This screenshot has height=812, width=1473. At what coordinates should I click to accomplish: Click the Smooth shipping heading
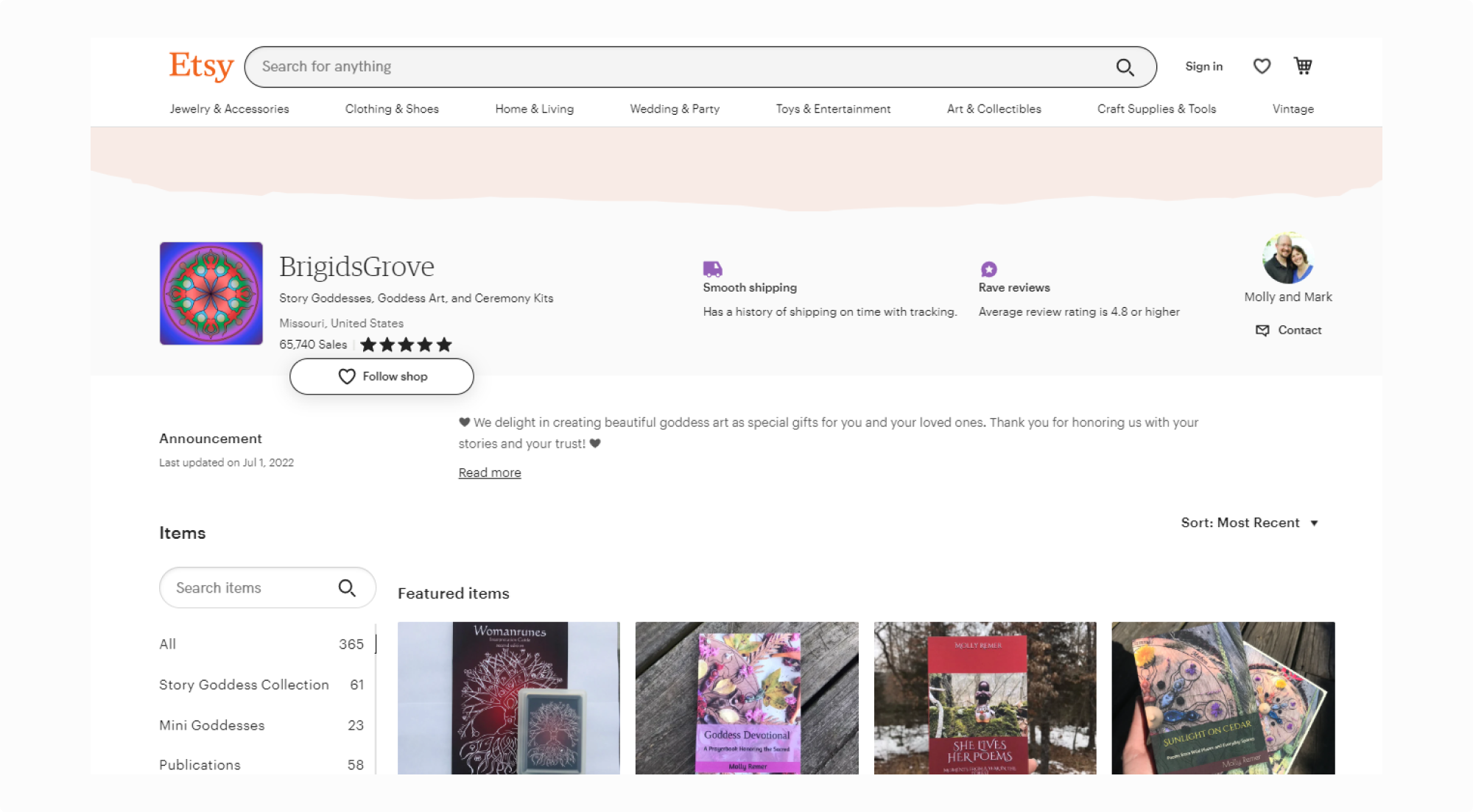tap(750, 288)
